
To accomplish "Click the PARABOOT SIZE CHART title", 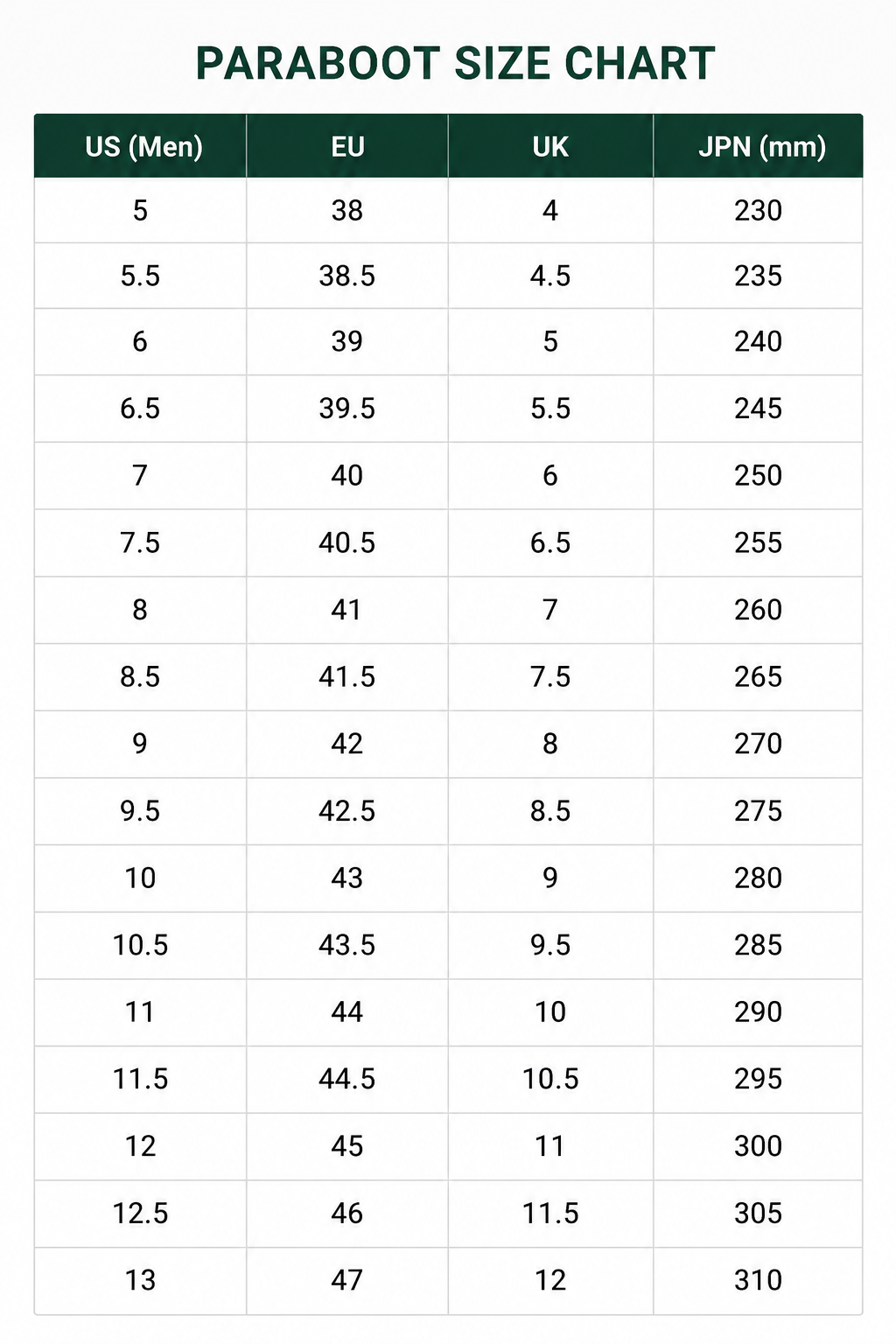I will 455,64.
